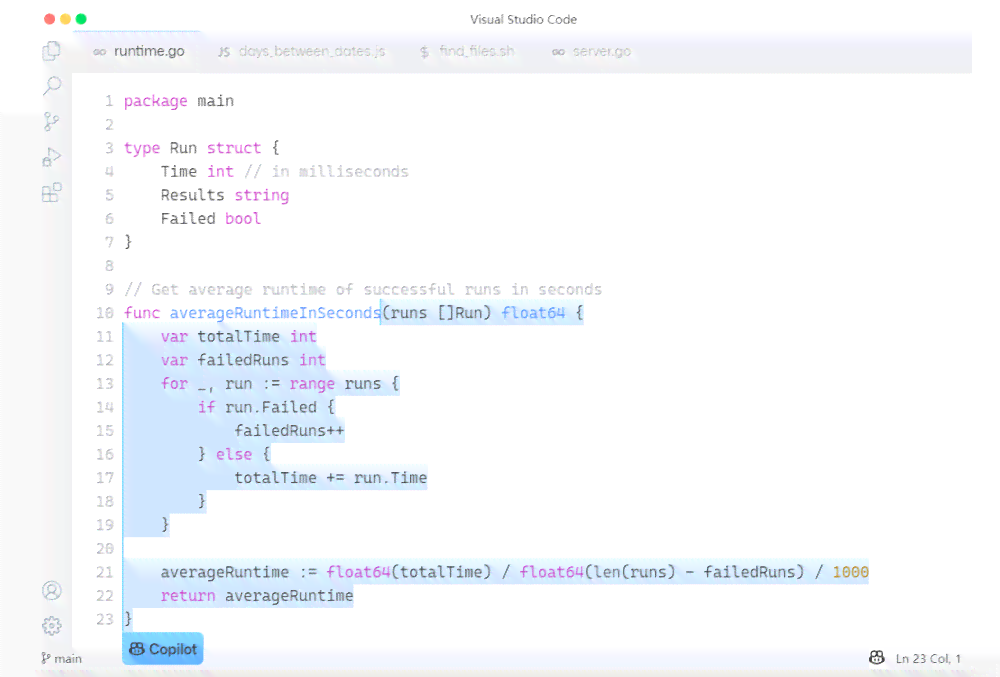Click 'package' keyword on line 1

click(156, 101)
